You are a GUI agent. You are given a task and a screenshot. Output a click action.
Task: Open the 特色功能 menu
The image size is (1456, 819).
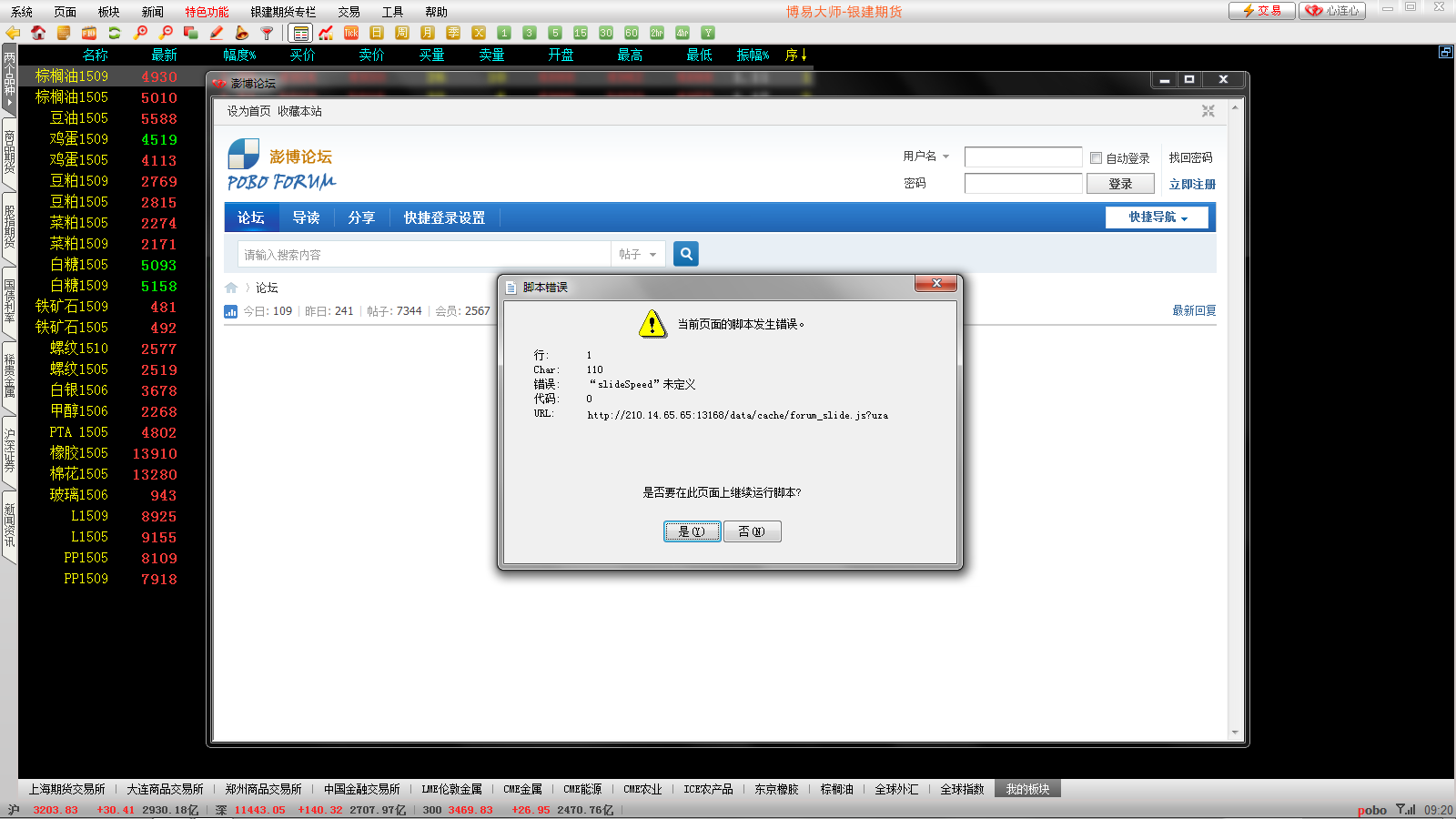pyautogui.click(x=207, y=12)
